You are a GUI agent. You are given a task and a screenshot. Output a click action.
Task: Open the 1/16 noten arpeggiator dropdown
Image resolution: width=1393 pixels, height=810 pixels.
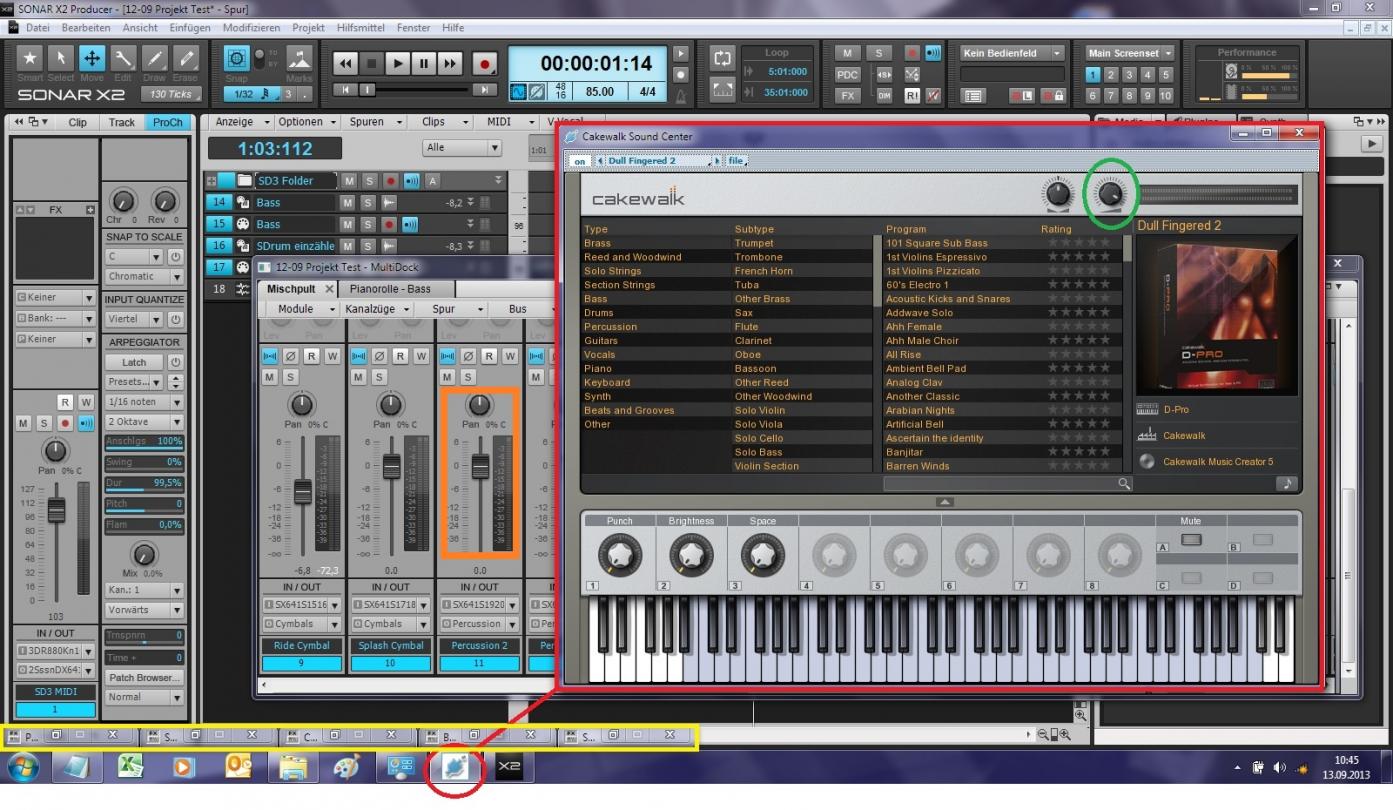(x=144, y=402)
